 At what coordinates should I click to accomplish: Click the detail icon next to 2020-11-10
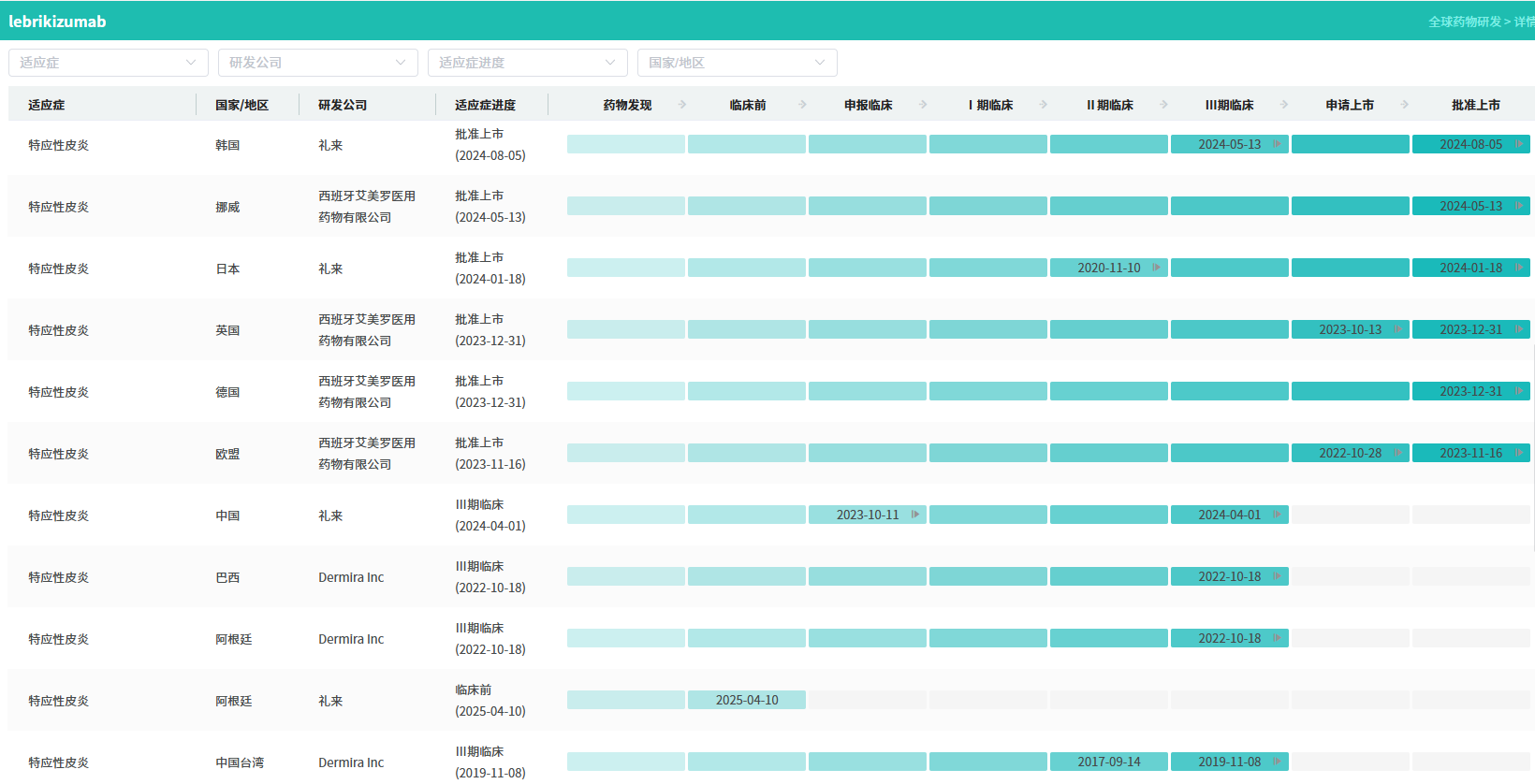pyautogui.click(x=1156, y=268)
